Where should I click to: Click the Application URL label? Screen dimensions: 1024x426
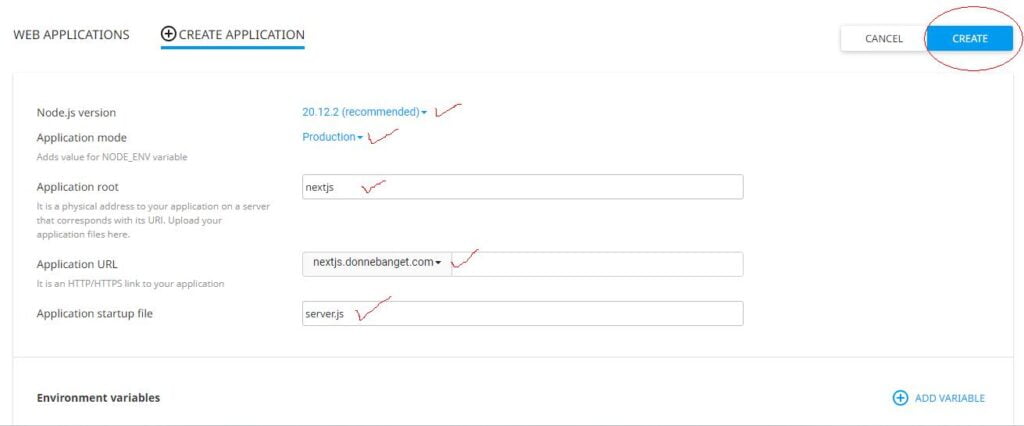click(76, 264)
